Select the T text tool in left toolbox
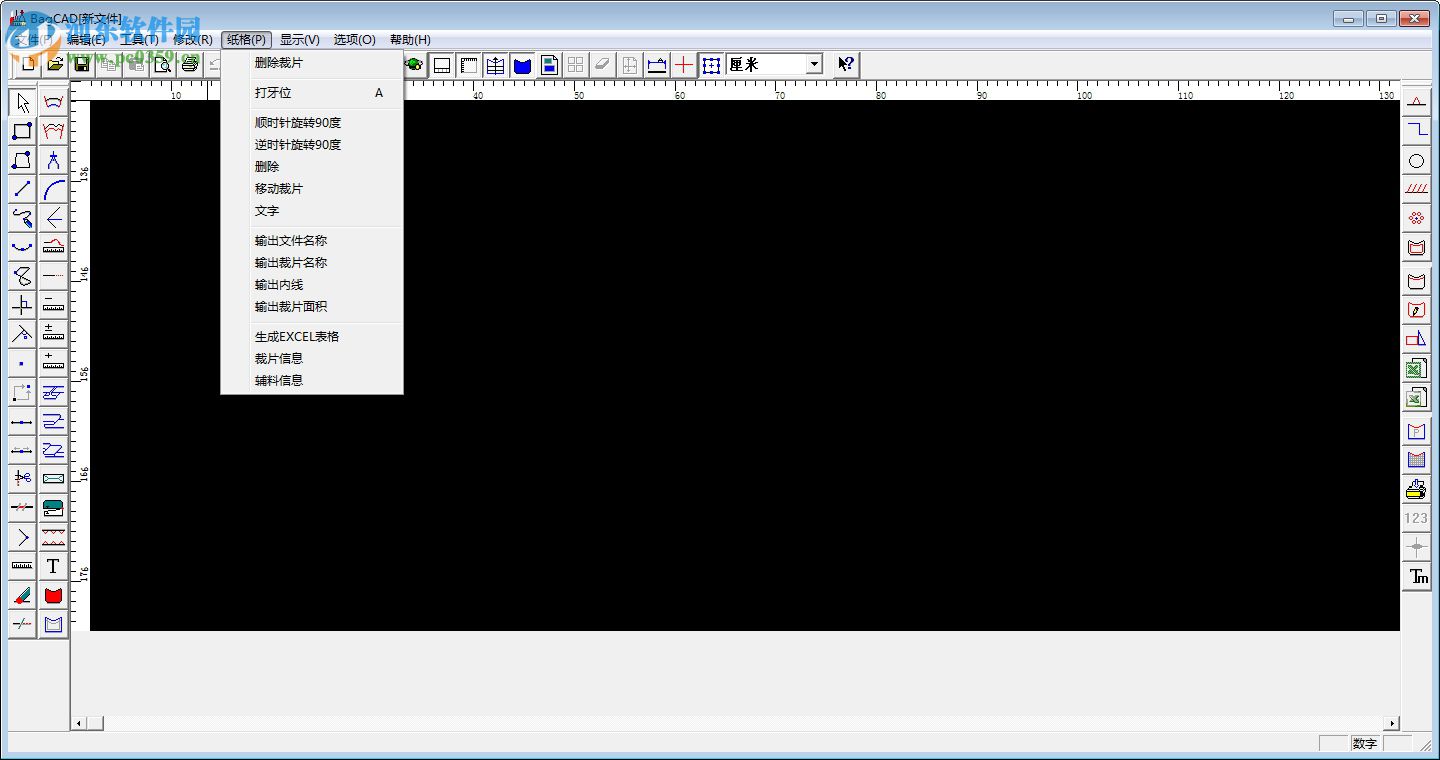1440x760 pixels. click(x=53, y=566)
